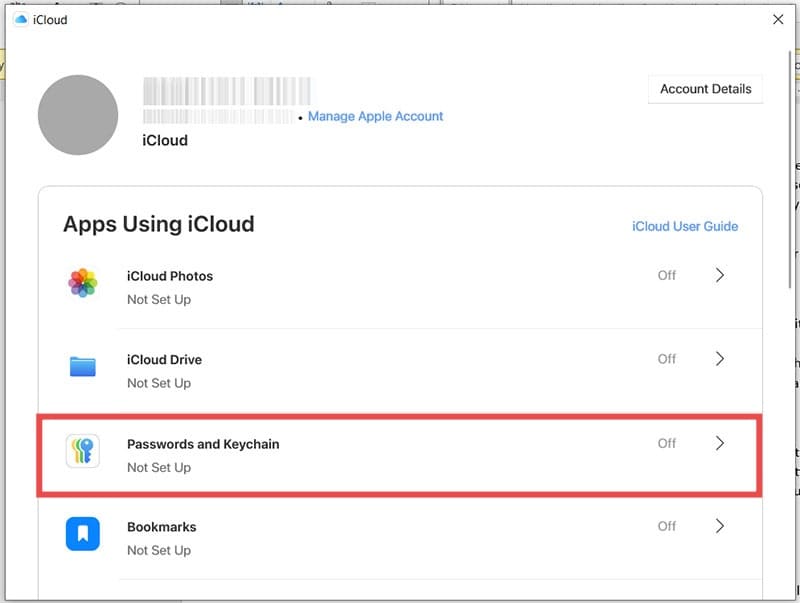Open the iCloud User Guide link

[685, 226]
